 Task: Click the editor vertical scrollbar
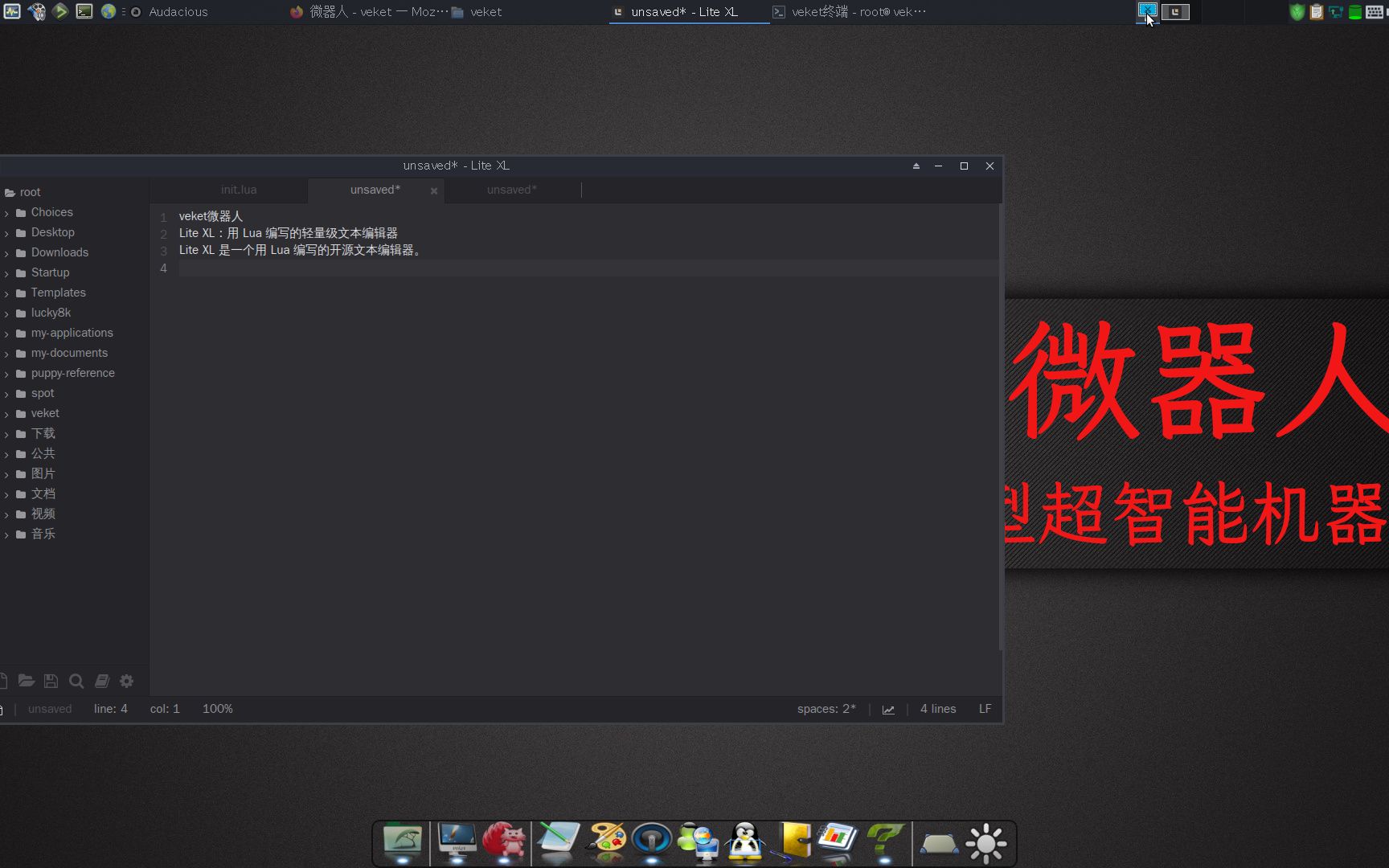[x=1000, y=427]
